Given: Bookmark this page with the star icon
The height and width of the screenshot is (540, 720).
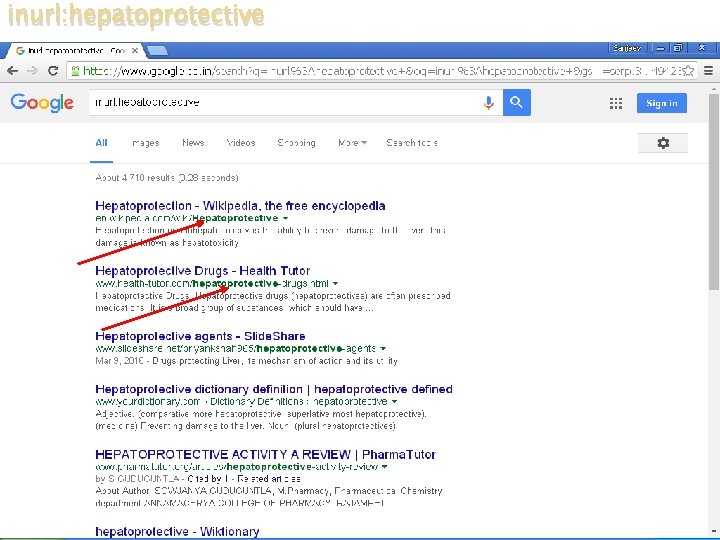Looking at the screenshot, I should click(x=687, y=71).
